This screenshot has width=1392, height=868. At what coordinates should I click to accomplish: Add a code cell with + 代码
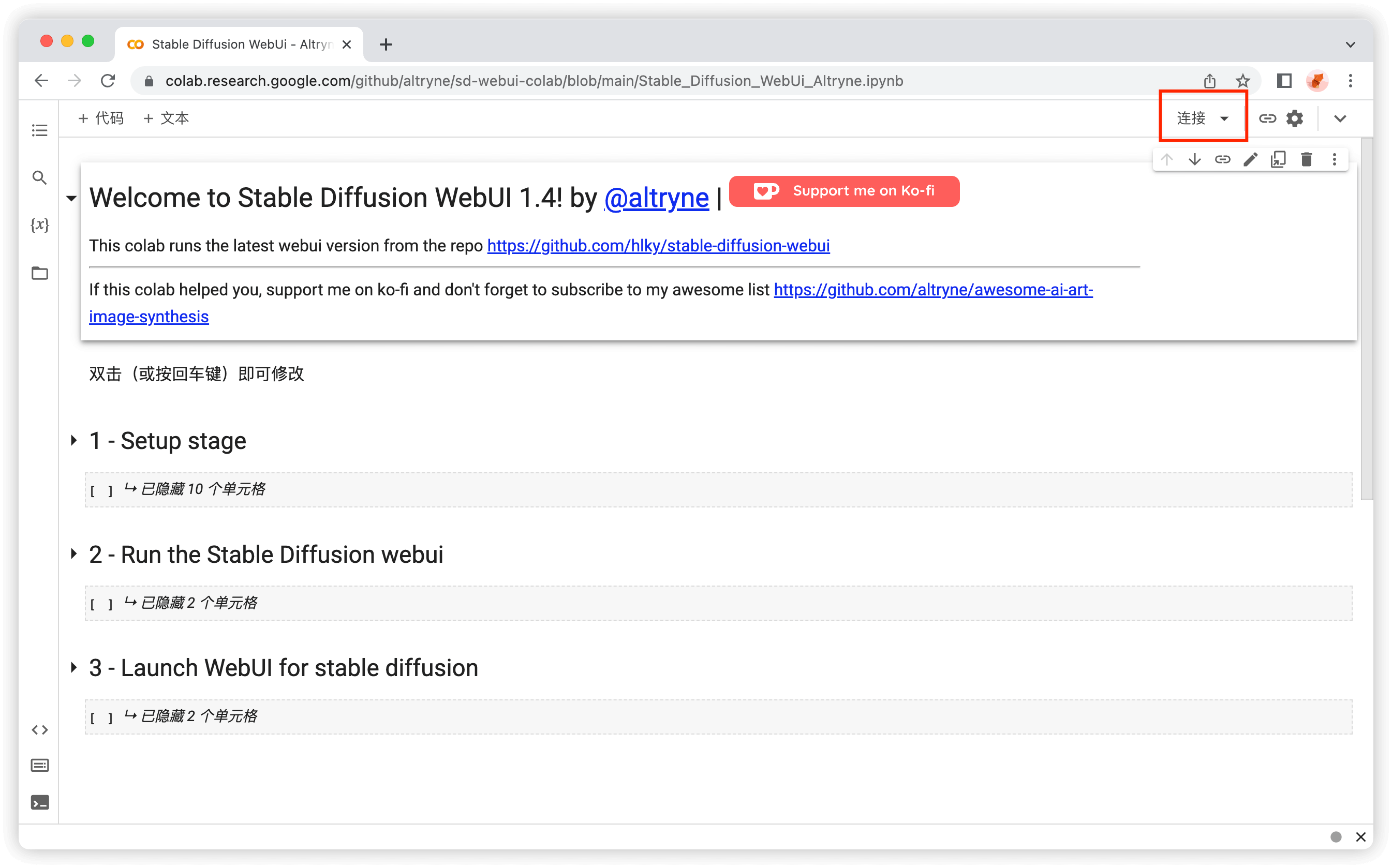pyautogui.click(x=101, y=118)
